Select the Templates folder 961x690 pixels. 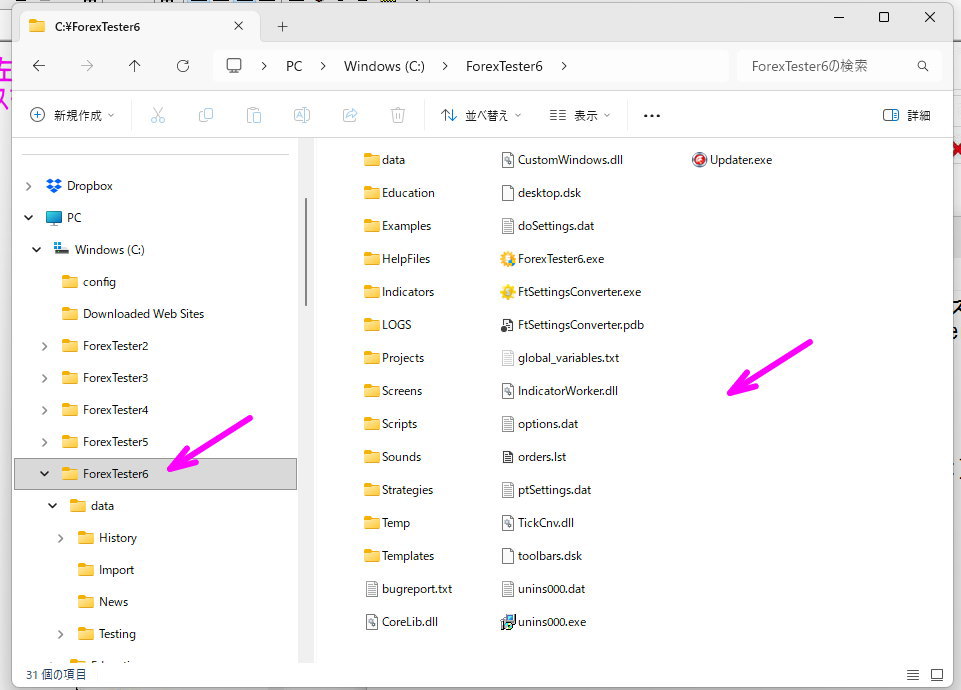[399, 556]
